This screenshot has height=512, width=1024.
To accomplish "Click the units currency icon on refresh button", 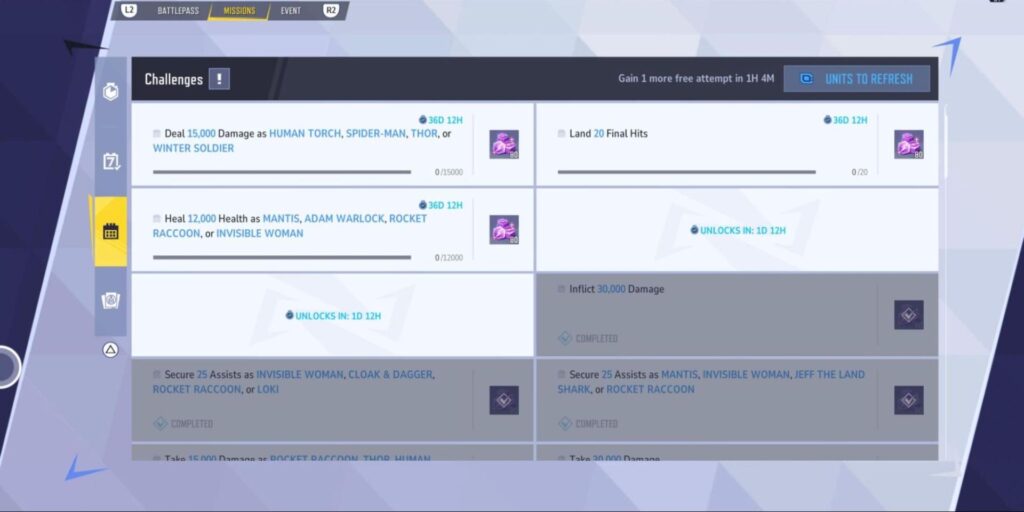I will (807, 79).
